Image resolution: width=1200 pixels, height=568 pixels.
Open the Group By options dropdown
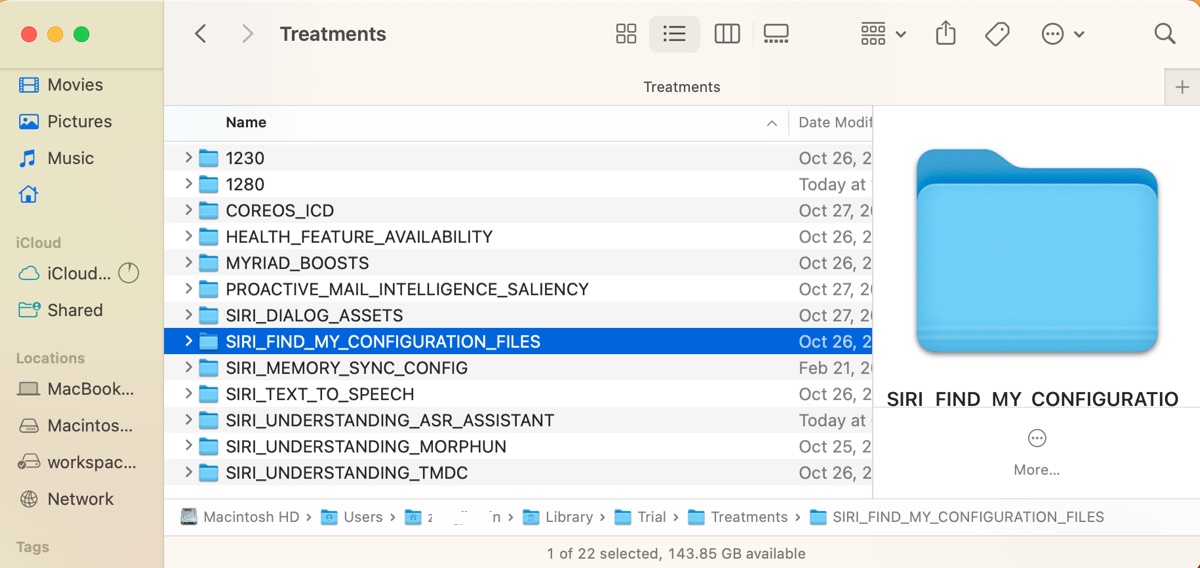(x=883, y=34)
